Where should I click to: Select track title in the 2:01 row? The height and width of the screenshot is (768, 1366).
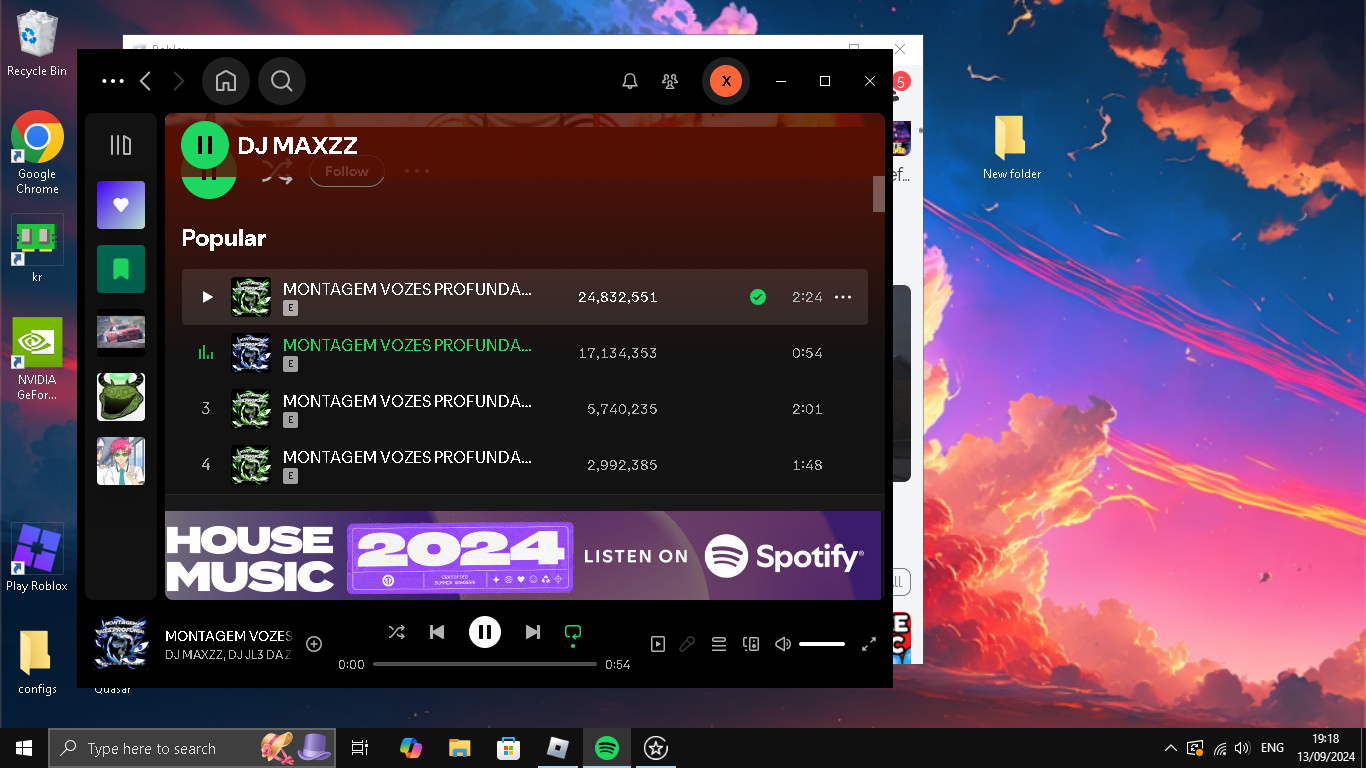point(407,401)
